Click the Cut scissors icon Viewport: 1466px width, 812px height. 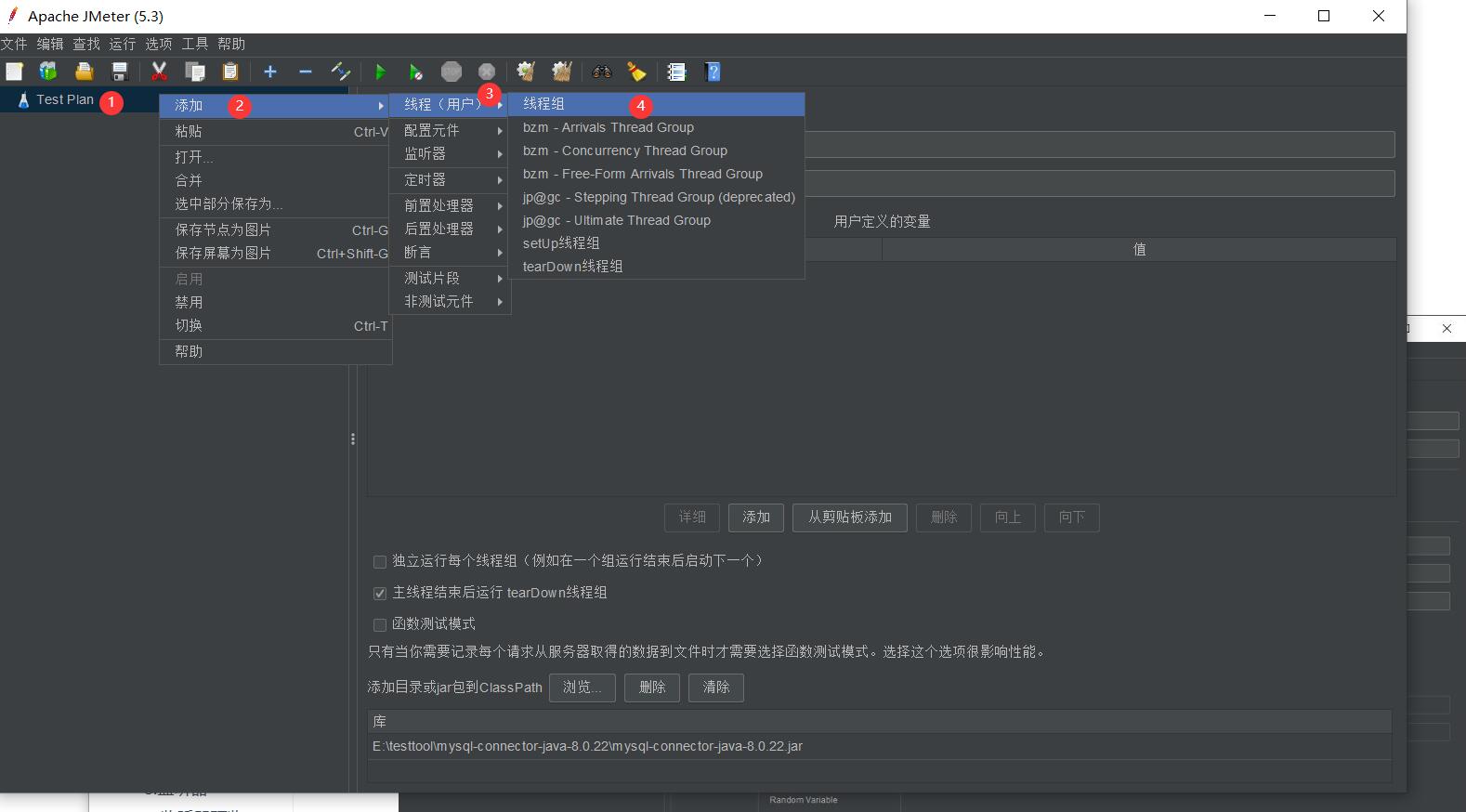[x=159, y=72]
